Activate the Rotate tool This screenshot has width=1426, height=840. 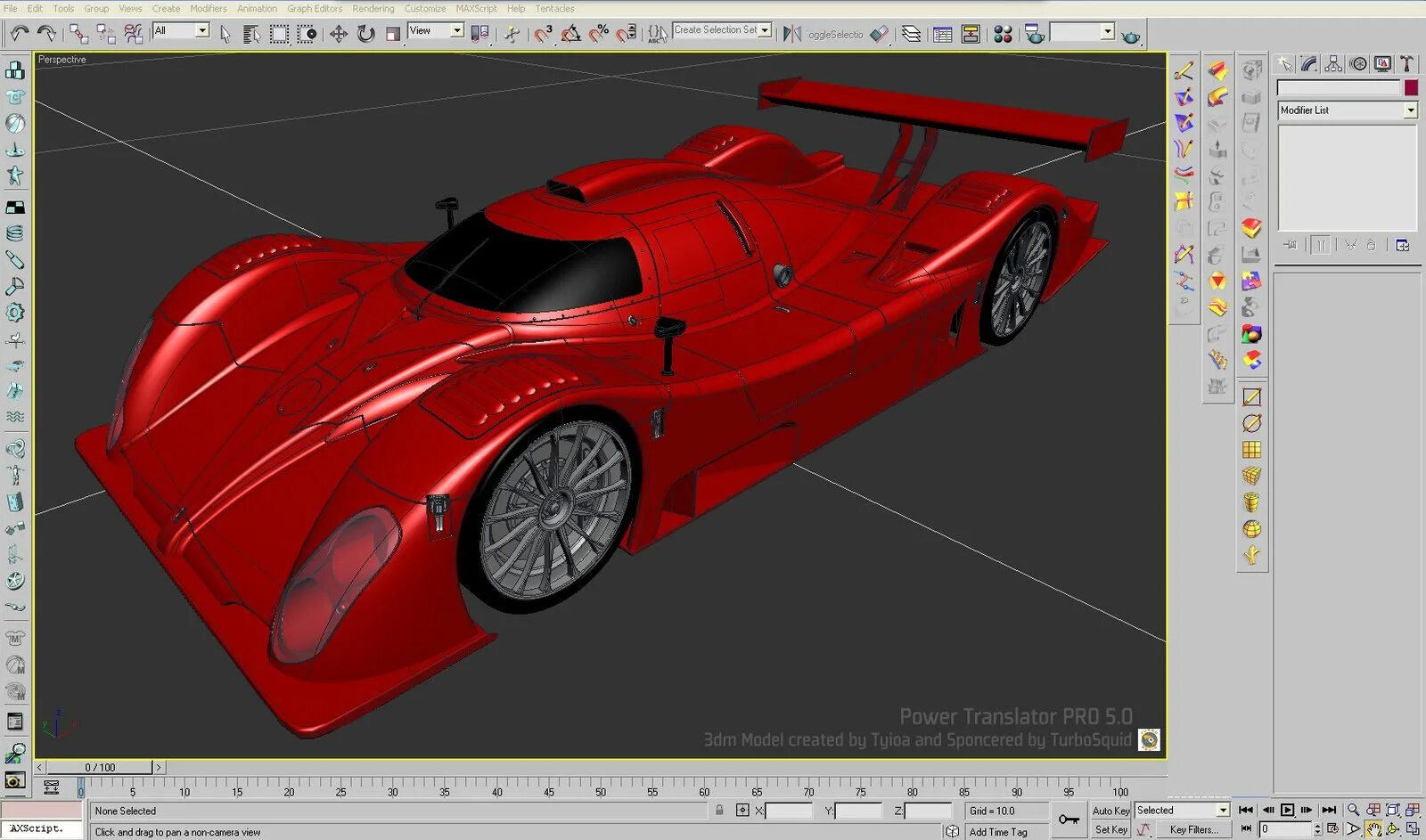[x=366, y=34]
